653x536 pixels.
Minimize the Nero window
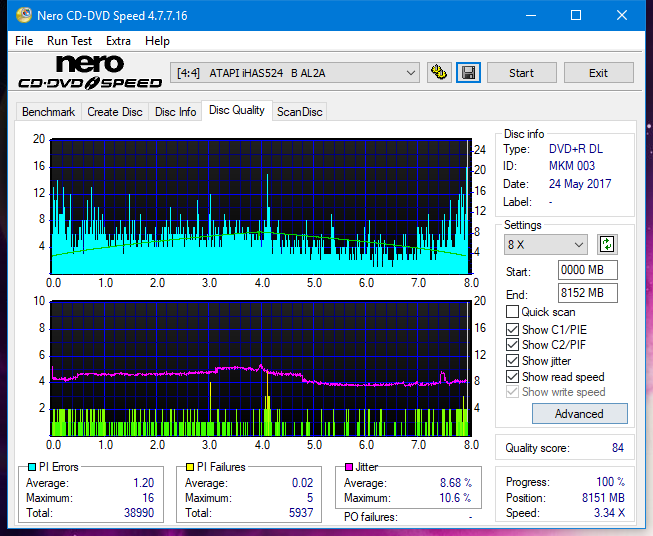click(531, 15)
